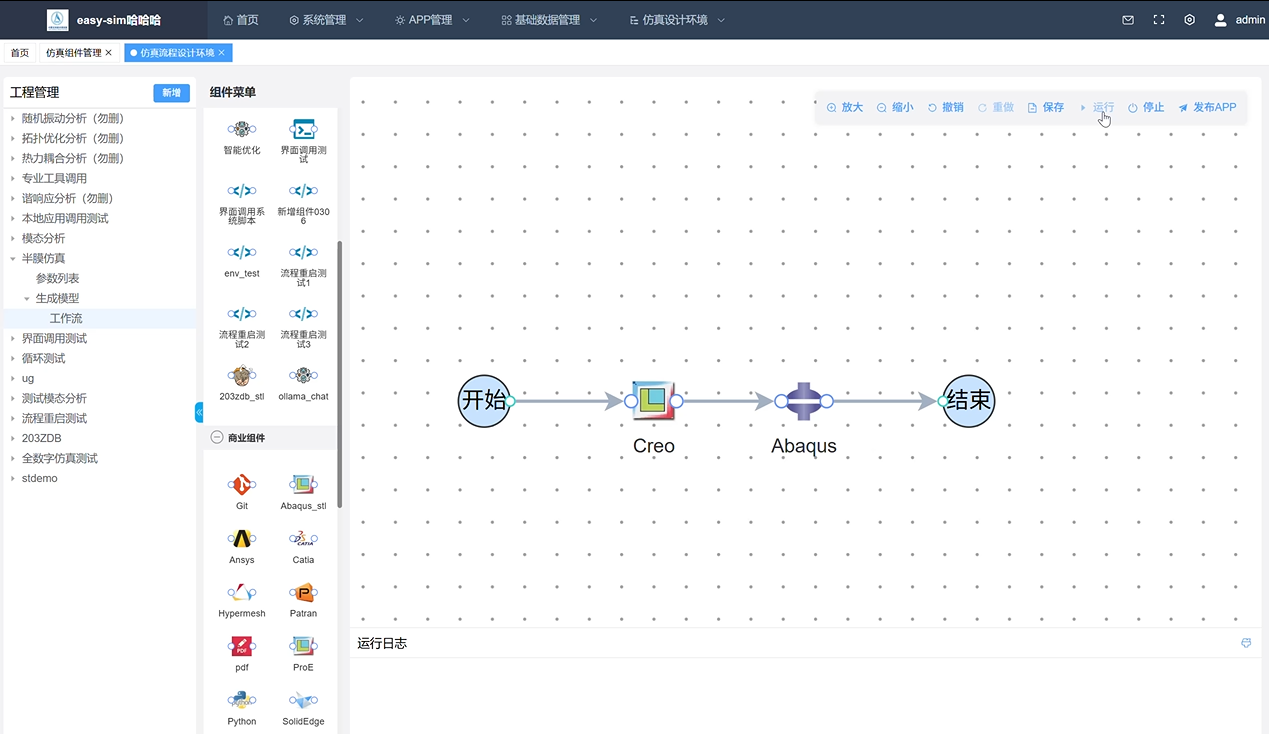The height and width of the screenshot is (734, 1269).
Task: Open the 仿真设计环境 dropdown menu
Action: click(x=677, y=20)
